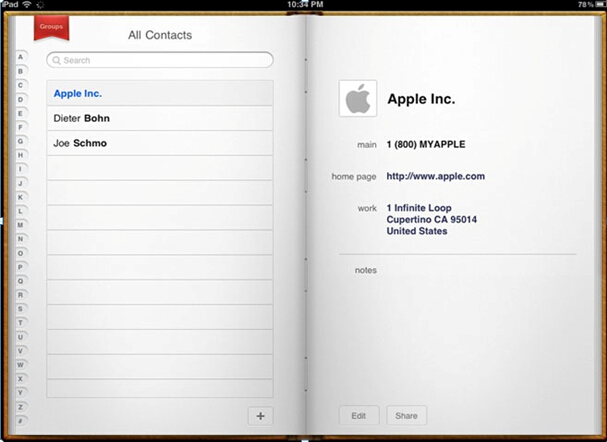Jump to the # index tab

click(21, 421)
